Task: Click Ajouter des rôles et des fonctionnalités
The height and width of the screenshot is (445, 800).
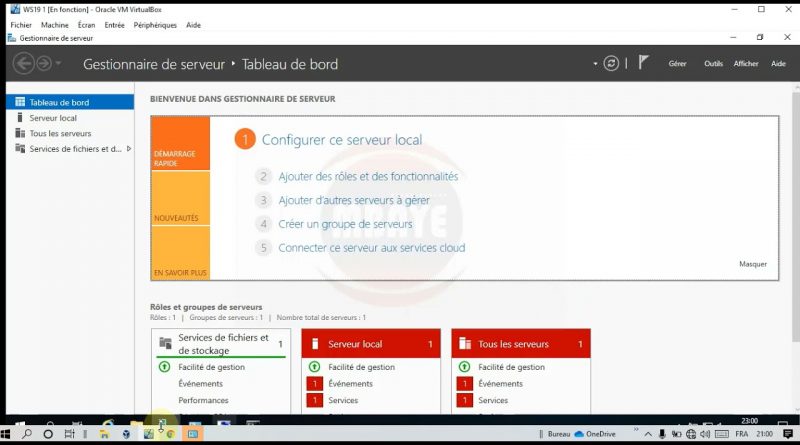Action: [368, 177]
